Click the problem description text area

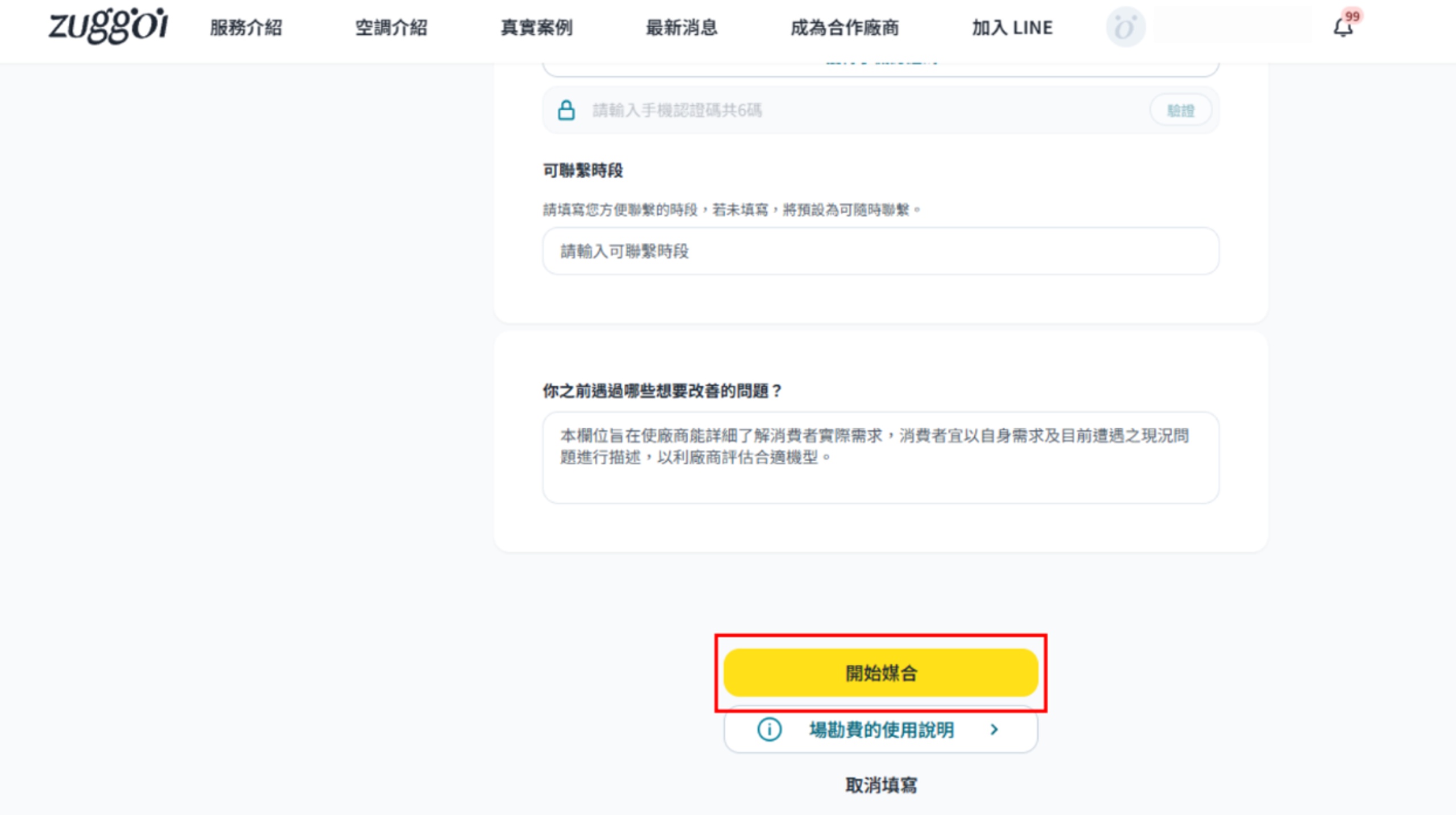[x=880, y=458]
